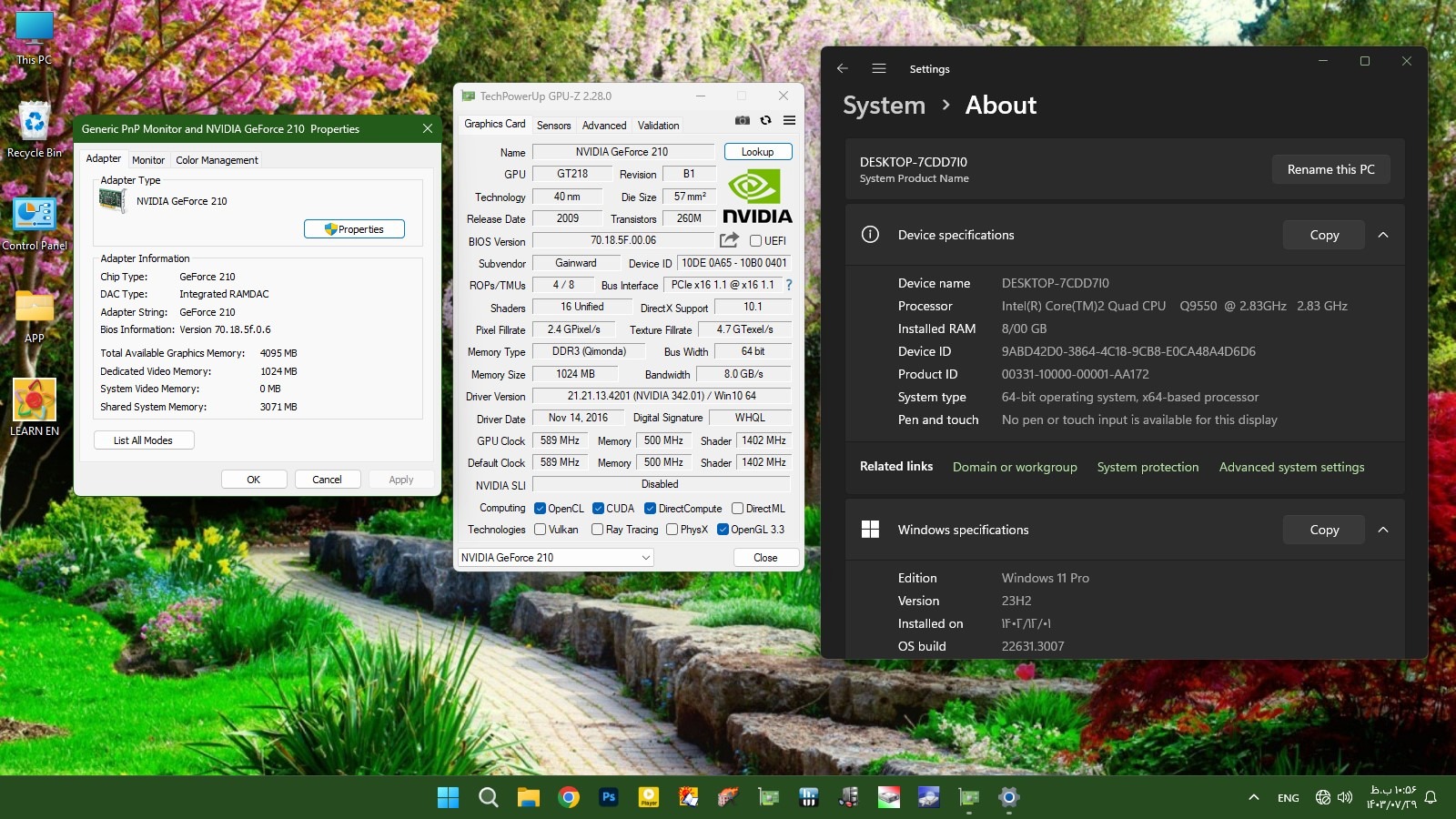Viewport: 1456px width, 819px height.
Task: Open Google Chrome from the taskbar
Action: click(x=569, y=798)
